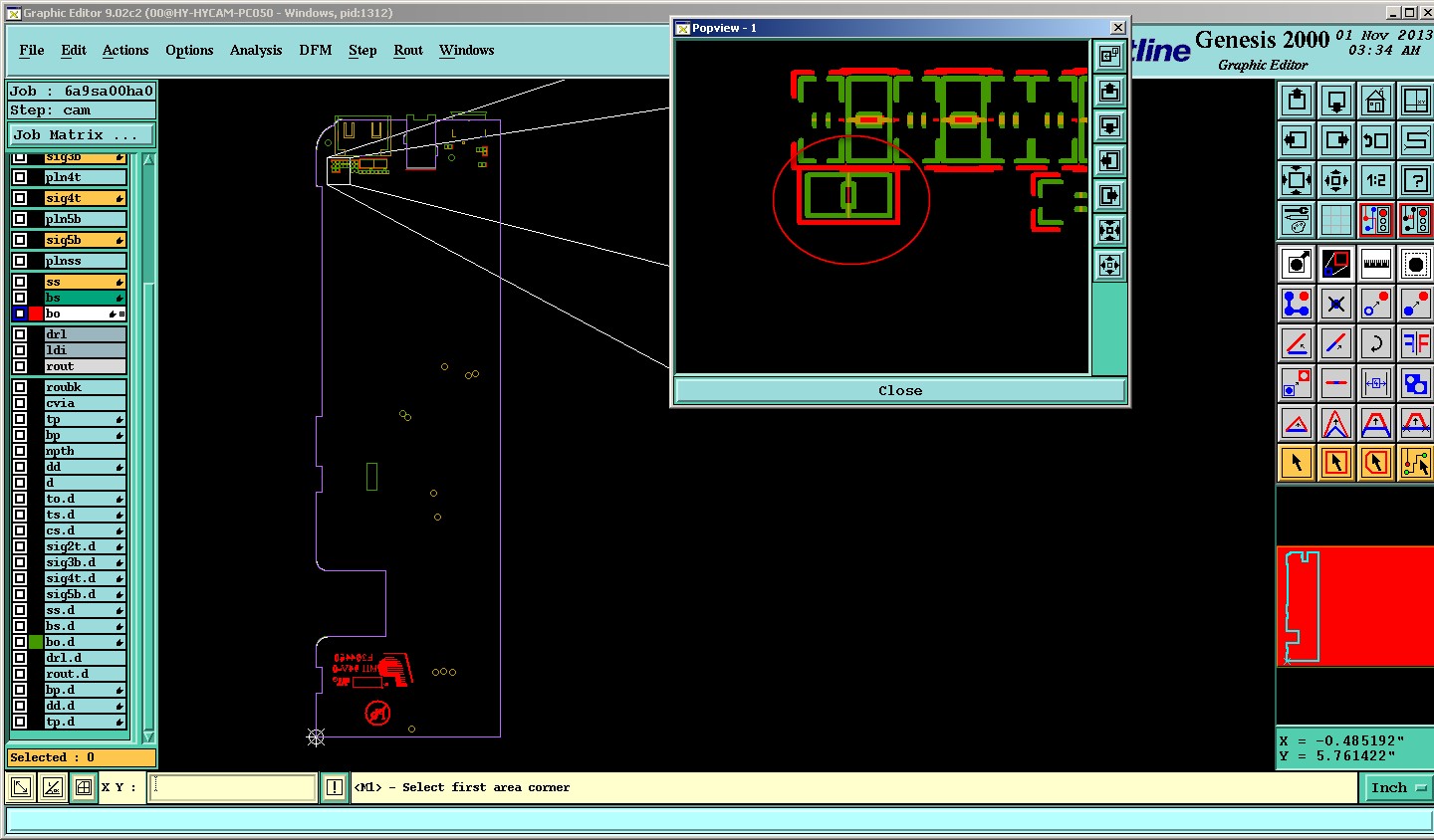Click the question mark help icon
The width and height of the screenshot is (1434, 840).
1415,180
